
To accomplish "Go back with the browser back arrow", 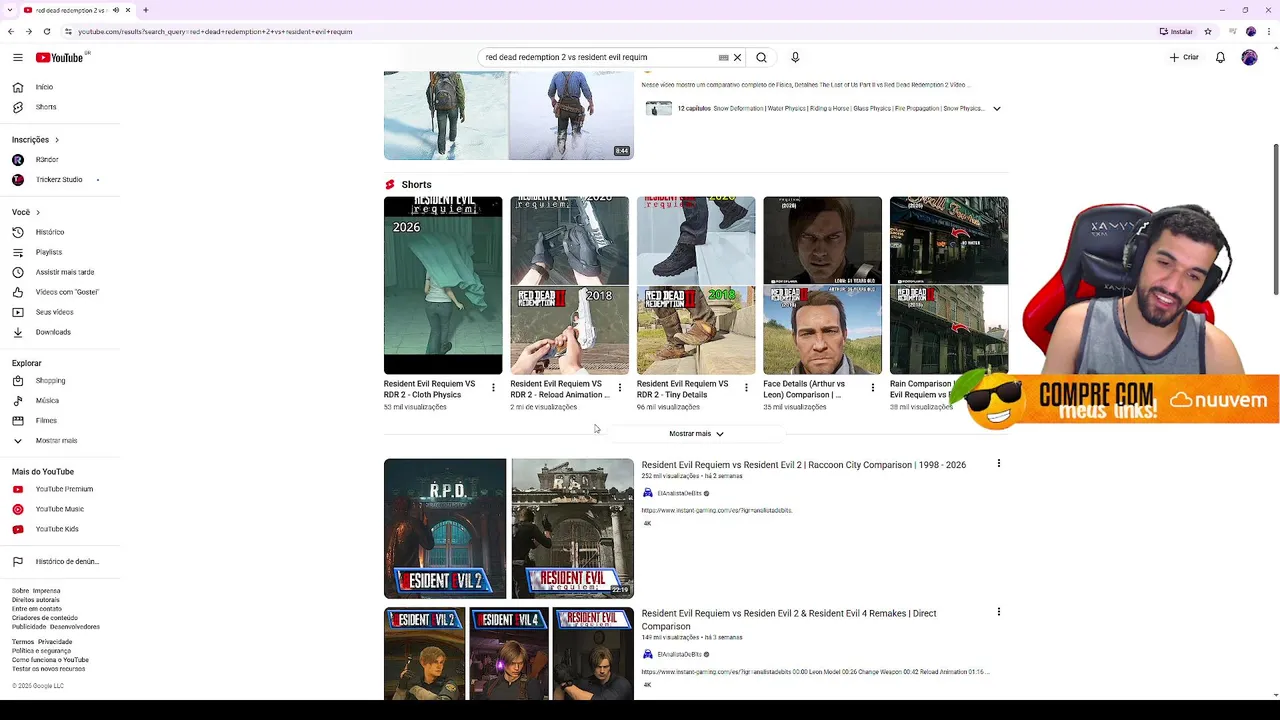I will pos(11,31).
